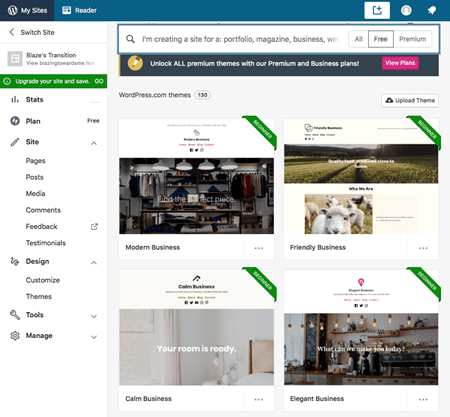Click the Manage gear icon
The width and height of the screenshot is (450, 417).
coord(15,335)
